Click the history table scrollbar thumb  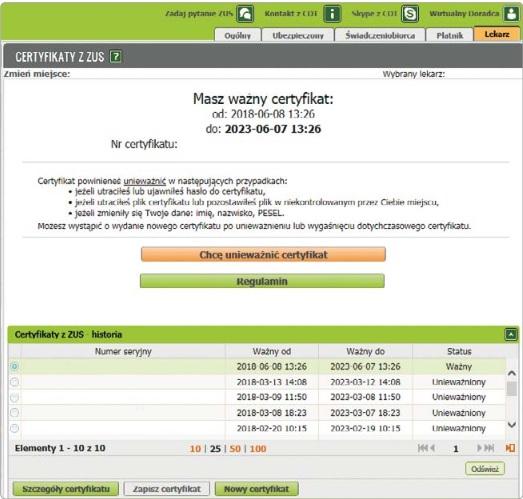(x=511, y=389)
